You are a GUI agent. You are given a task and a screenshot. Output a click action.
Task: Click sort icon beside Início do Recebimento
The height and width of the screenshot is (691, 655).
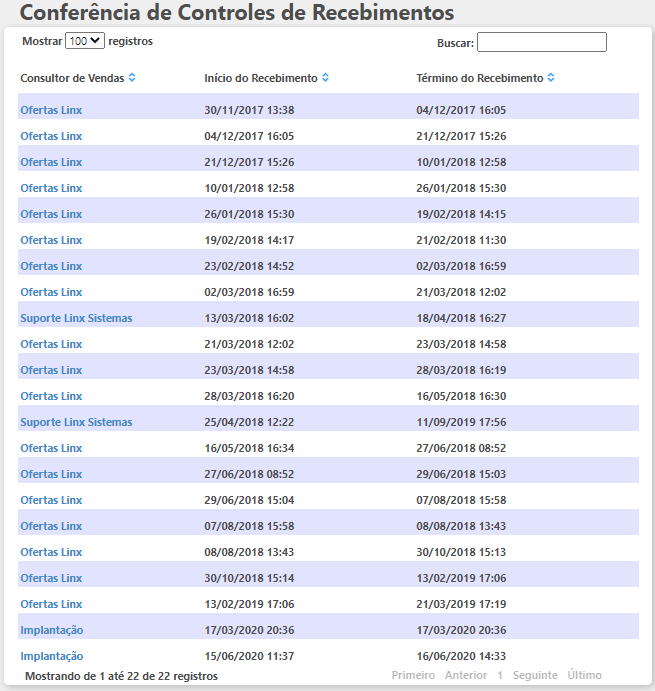point(325,78)
